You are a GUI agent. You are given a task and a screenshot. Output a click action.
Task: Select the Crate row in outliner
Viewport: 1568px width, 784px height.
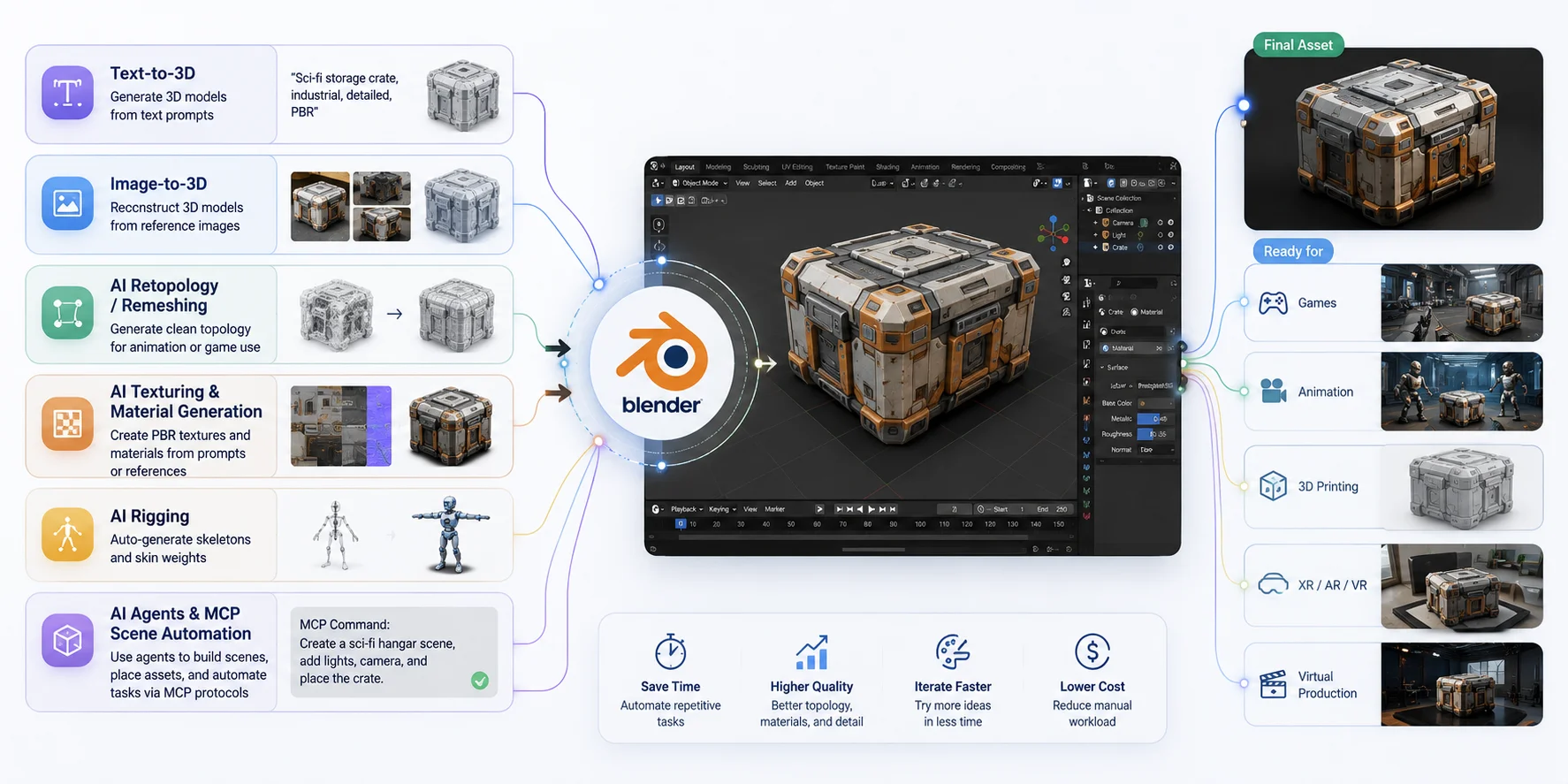pos(1130,247)
